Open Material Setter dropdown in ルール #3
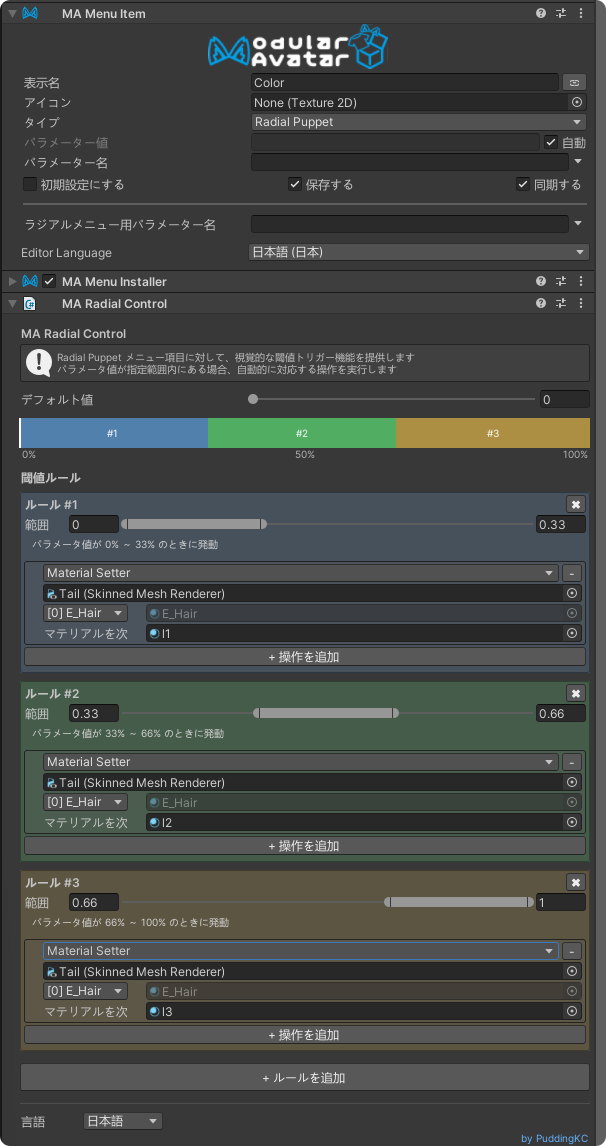The image size is (606, 1146). point(301,951)
